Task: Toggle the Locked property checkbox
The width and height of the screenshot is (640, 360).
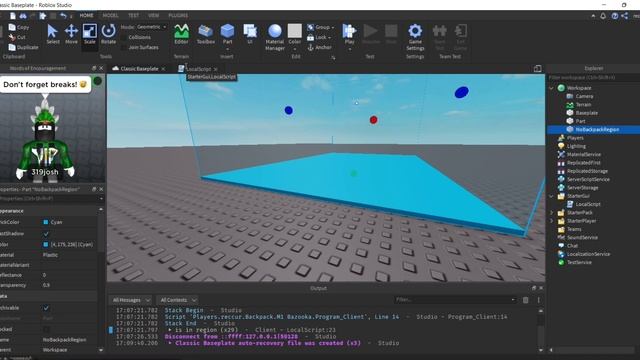Action: (x=46, y=329)
